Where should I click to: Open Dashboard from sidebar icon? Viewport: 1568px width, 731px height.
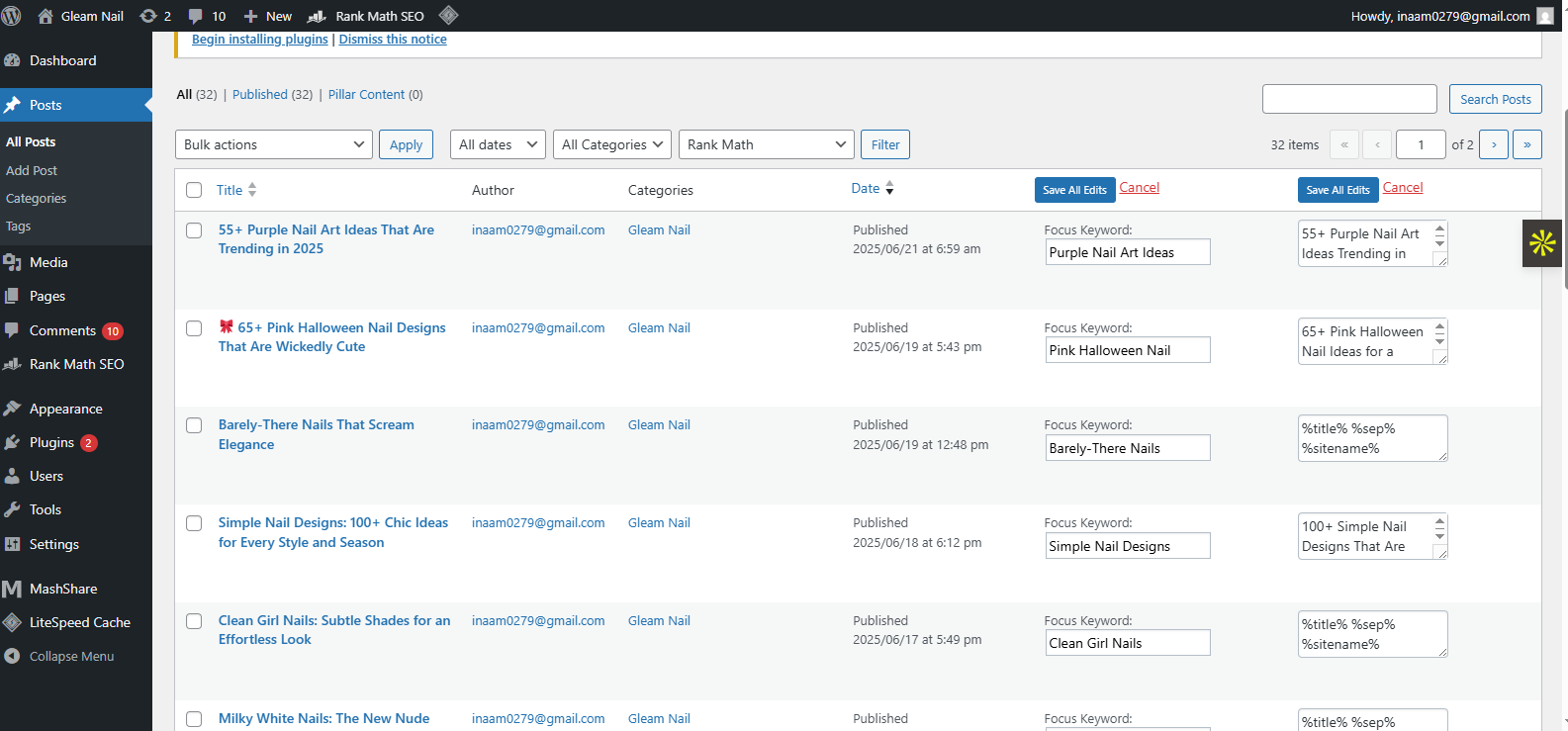point(12,60)
